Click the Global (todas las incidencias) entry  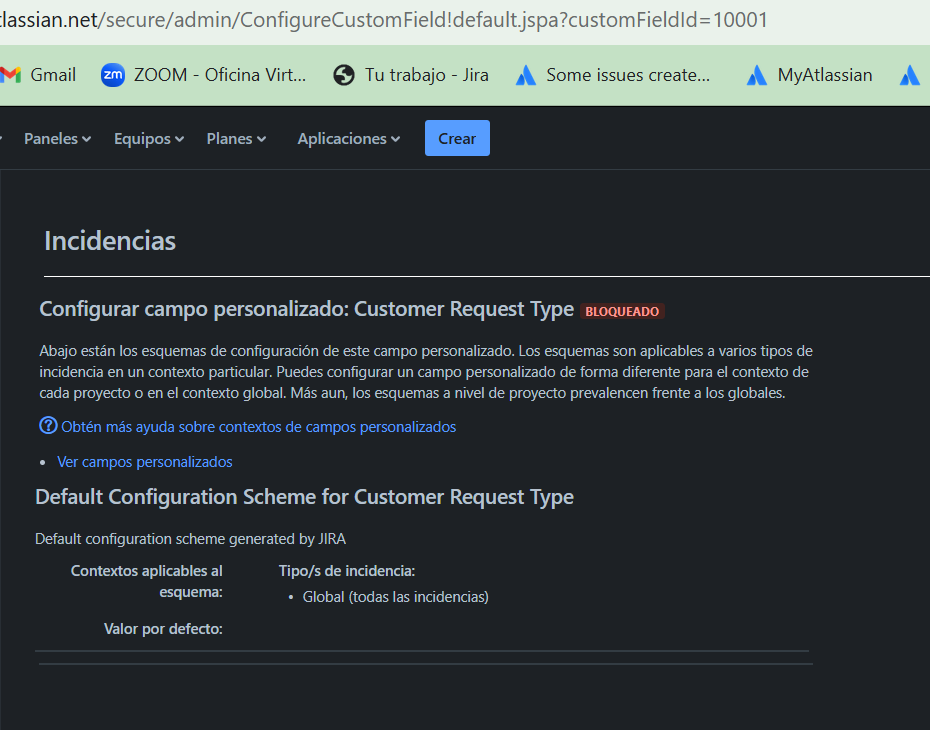coord(396,597)
